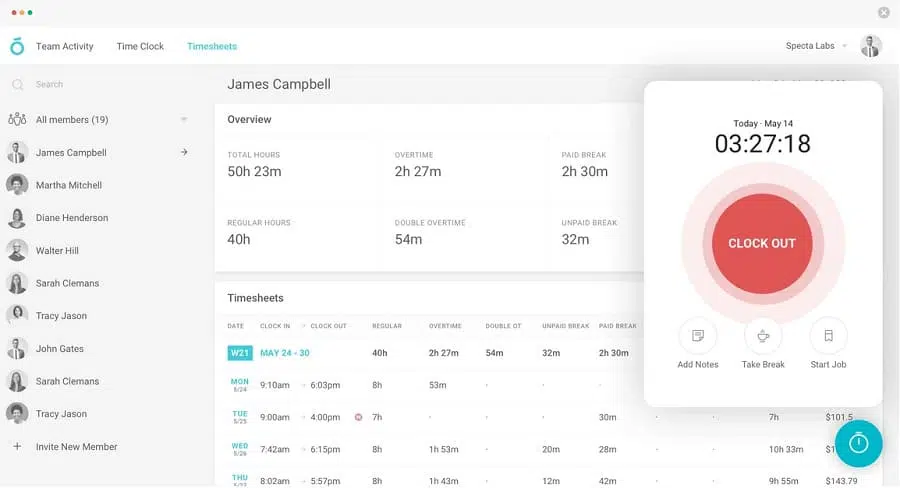Click the arrow next to James Campbell

[x=184, y=153]
